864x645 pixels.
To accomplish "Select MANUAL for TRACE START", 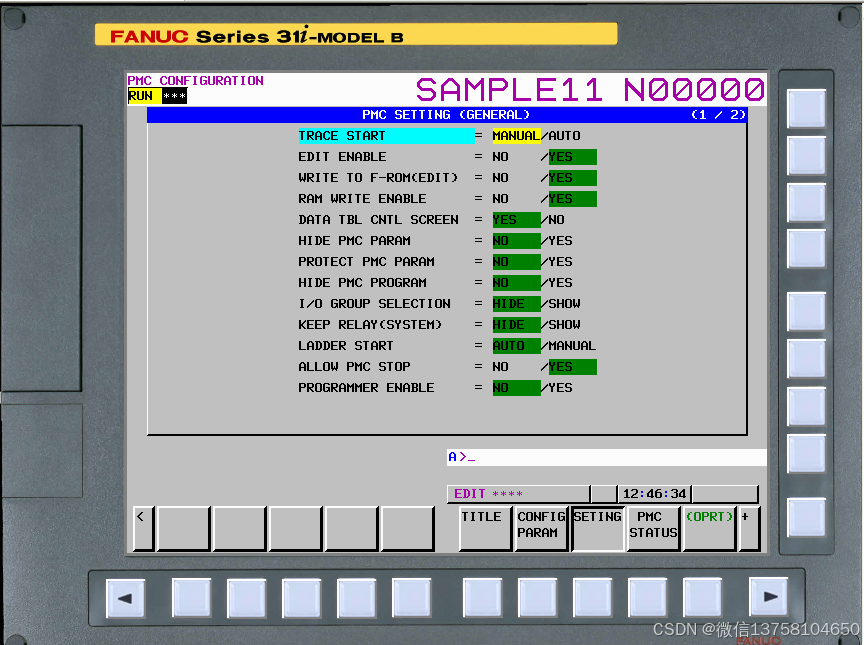I will pos(516,135).
